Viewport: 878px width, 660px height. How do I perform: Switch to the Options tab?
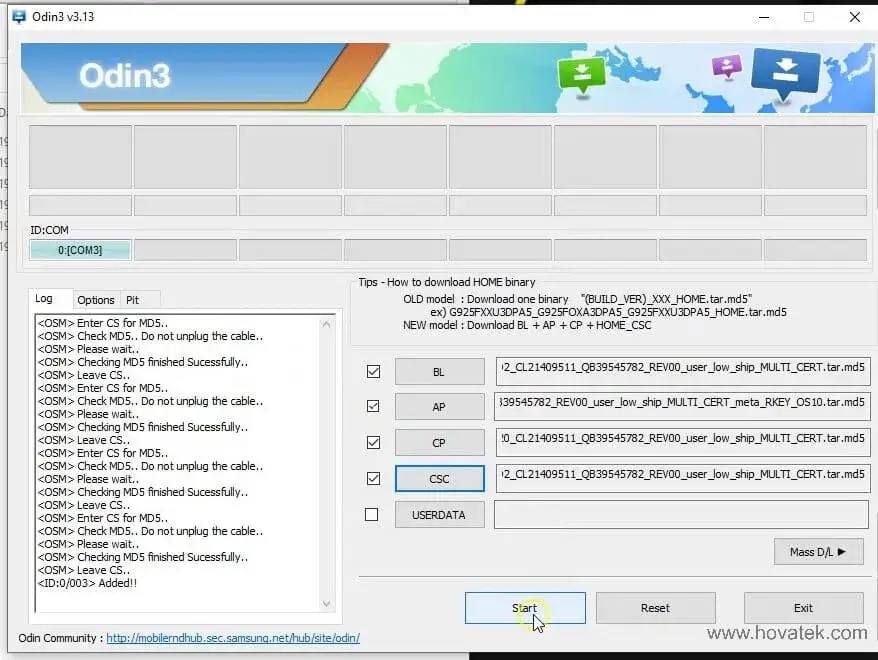(96, 299)
